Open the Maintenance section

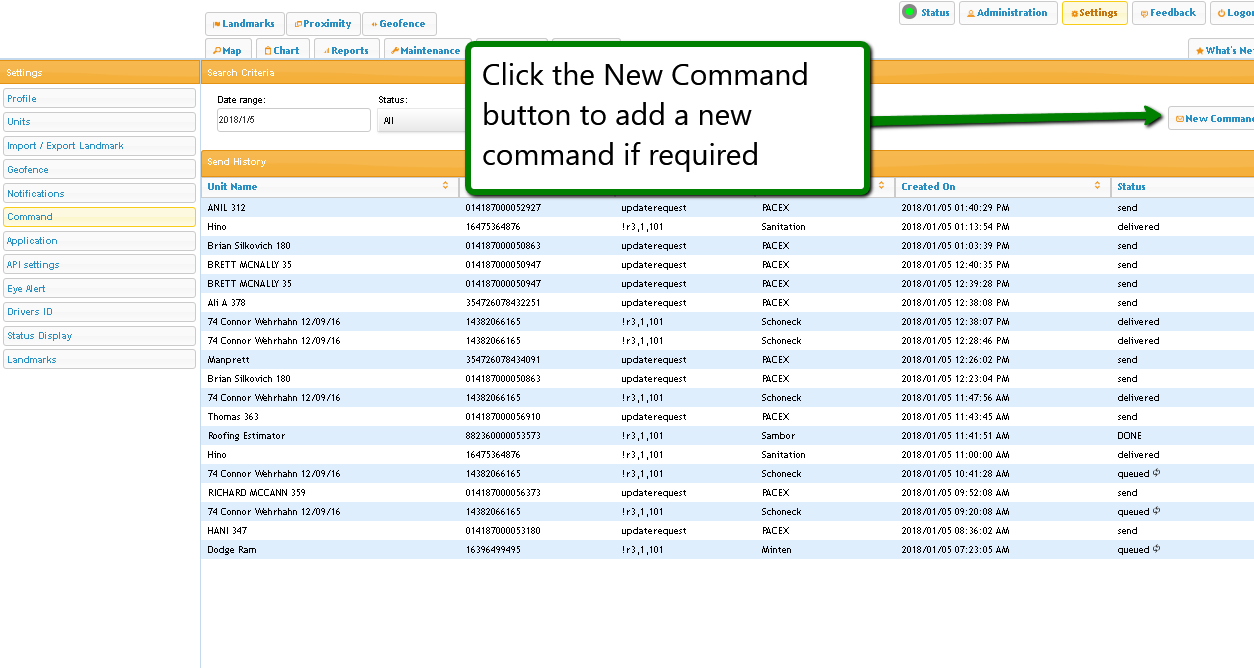click(x=426, y=51)
